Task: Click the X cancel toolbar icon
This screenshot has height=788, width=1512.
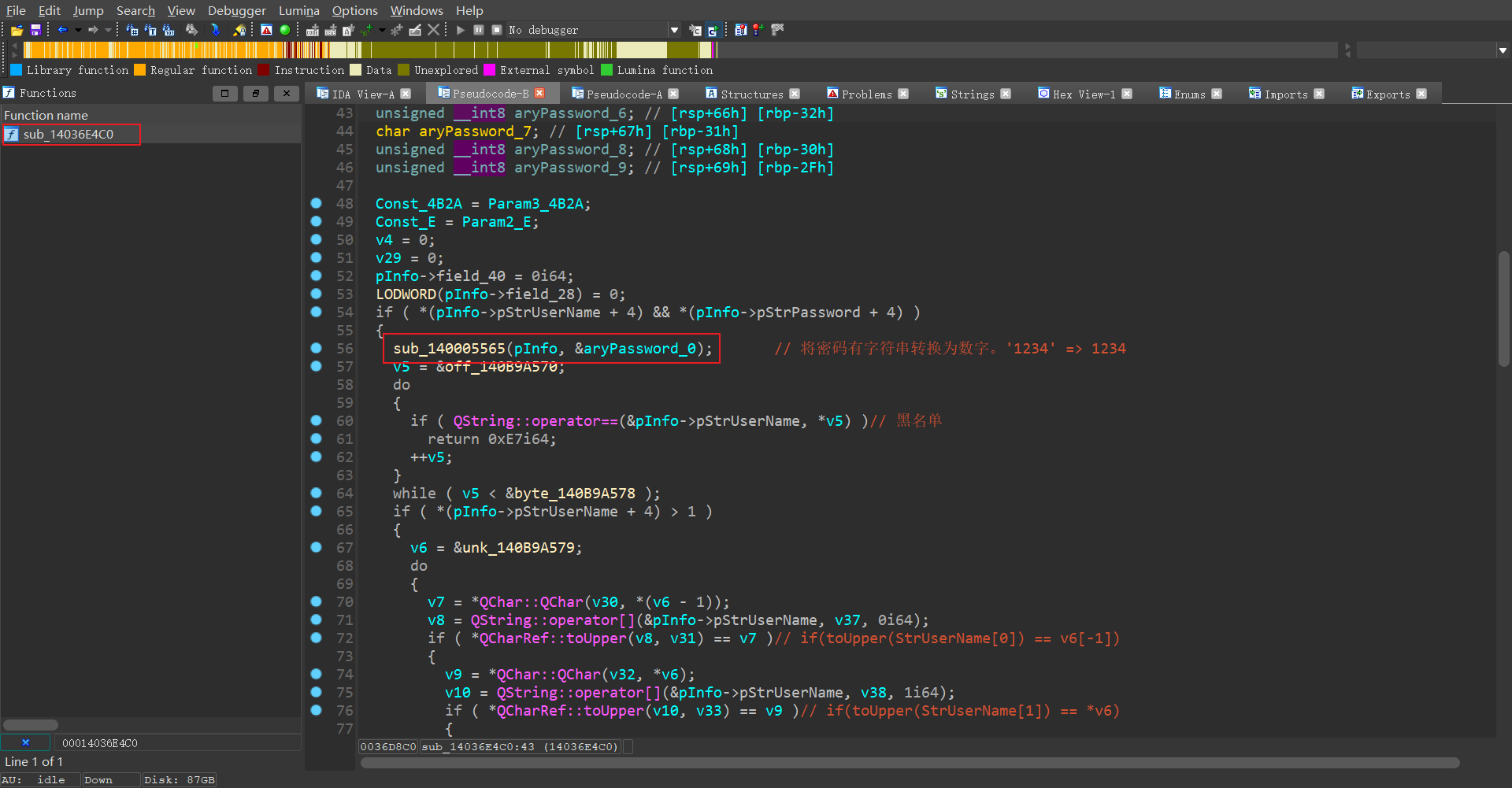Action: [433, 30]
